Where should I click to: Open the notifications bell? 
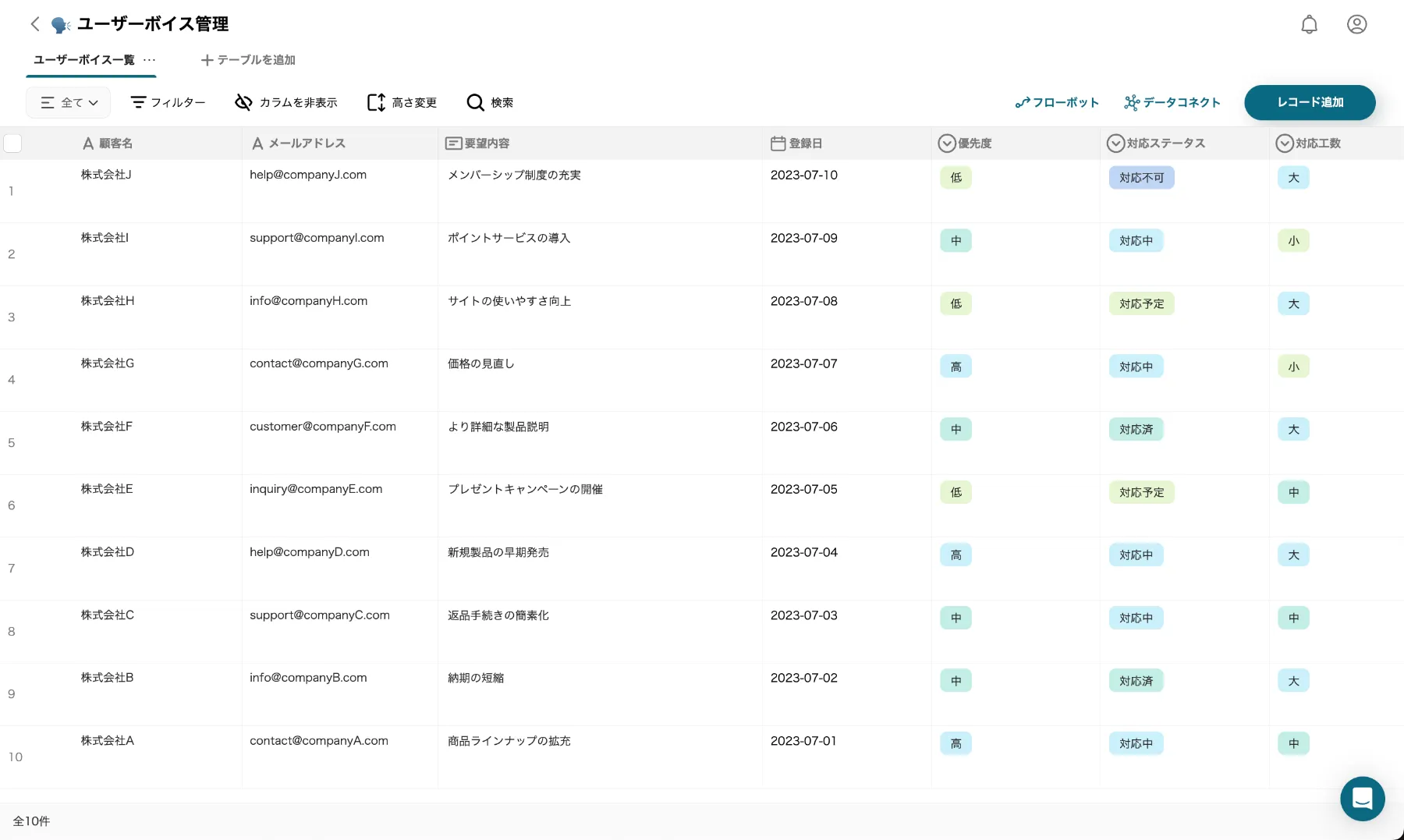pos(1309,24)
